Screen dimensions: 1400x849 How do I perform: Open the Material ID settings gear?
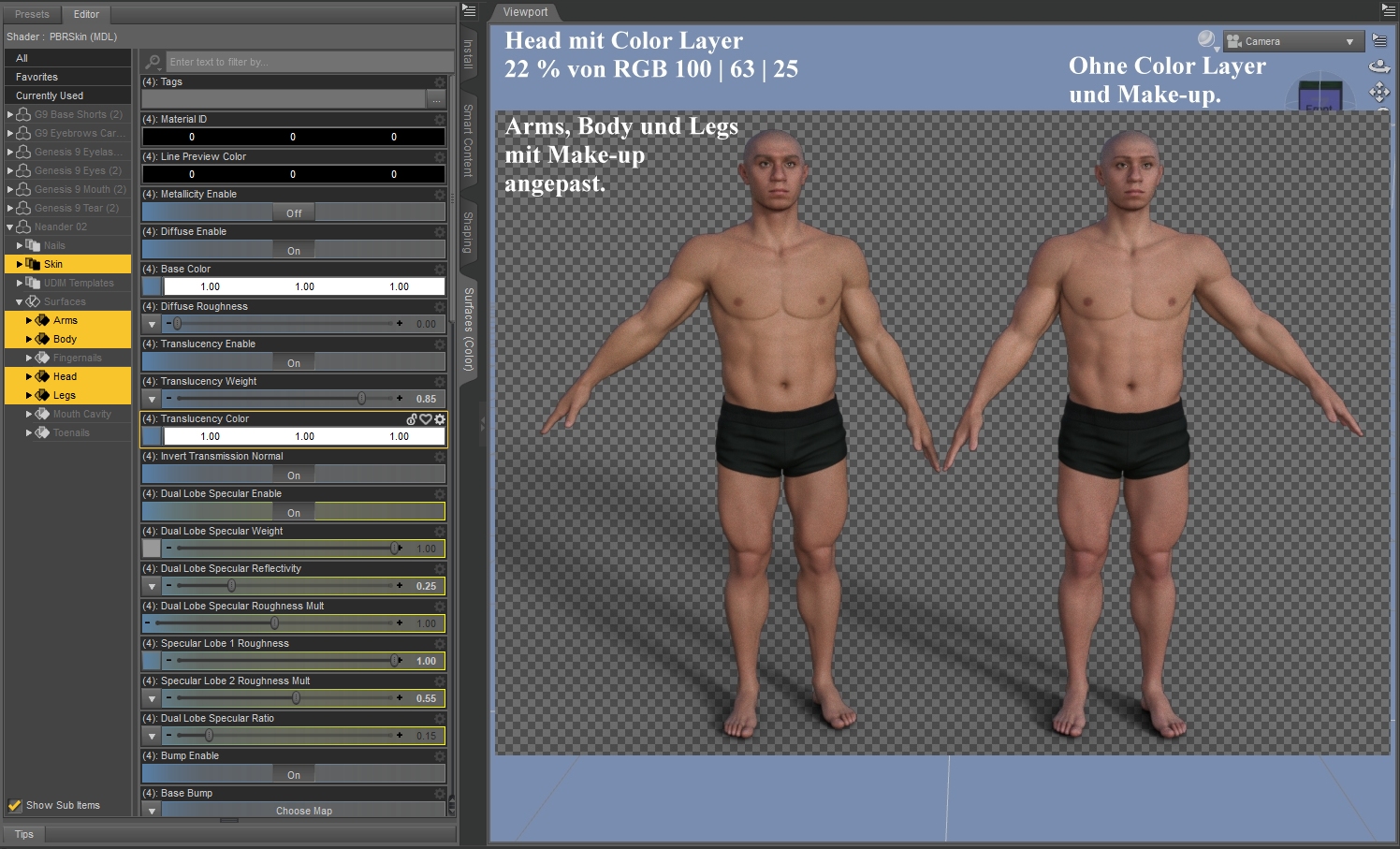pos(440,120)
